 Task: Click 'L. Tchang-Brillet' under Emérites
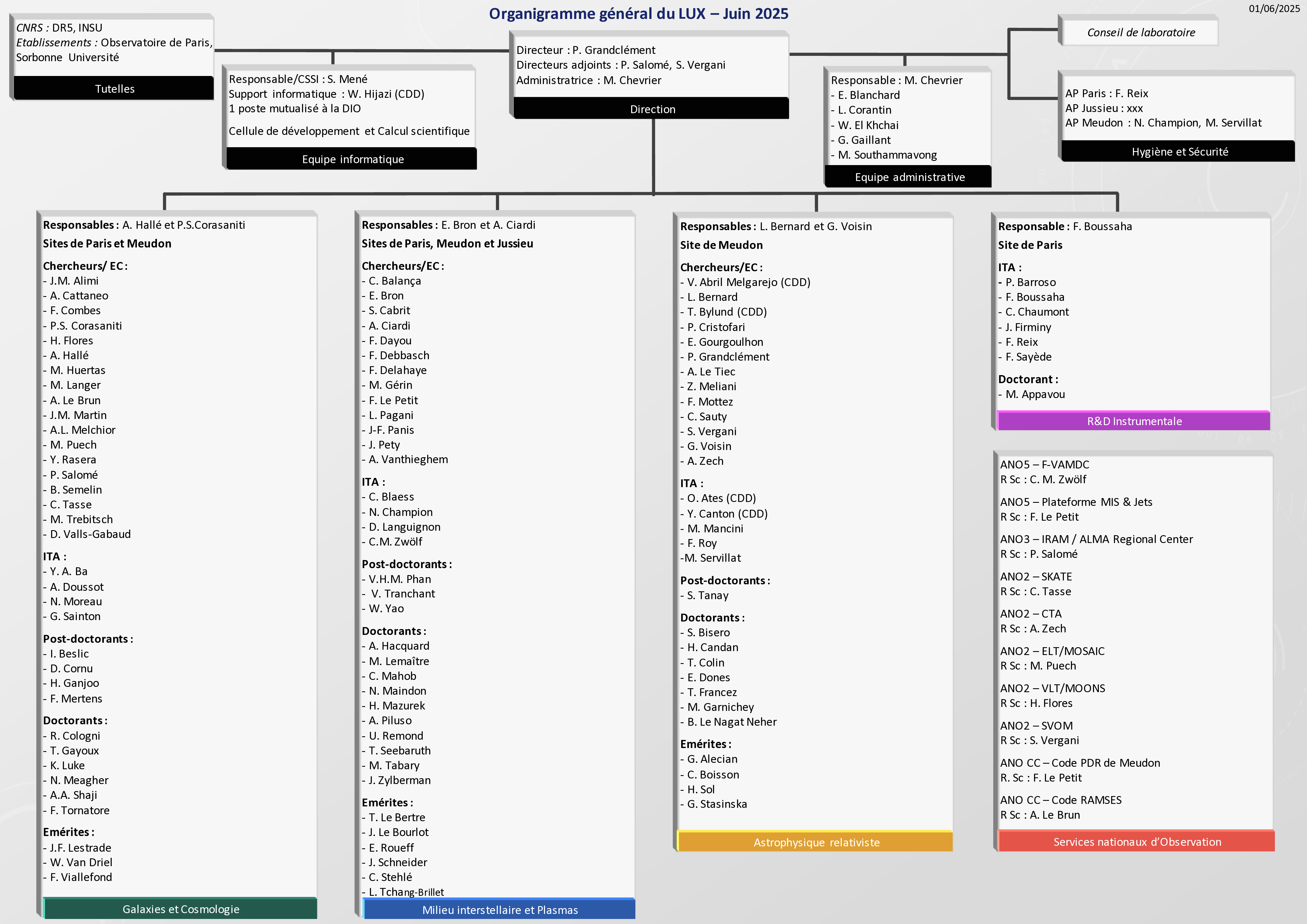tap(403, 892)
